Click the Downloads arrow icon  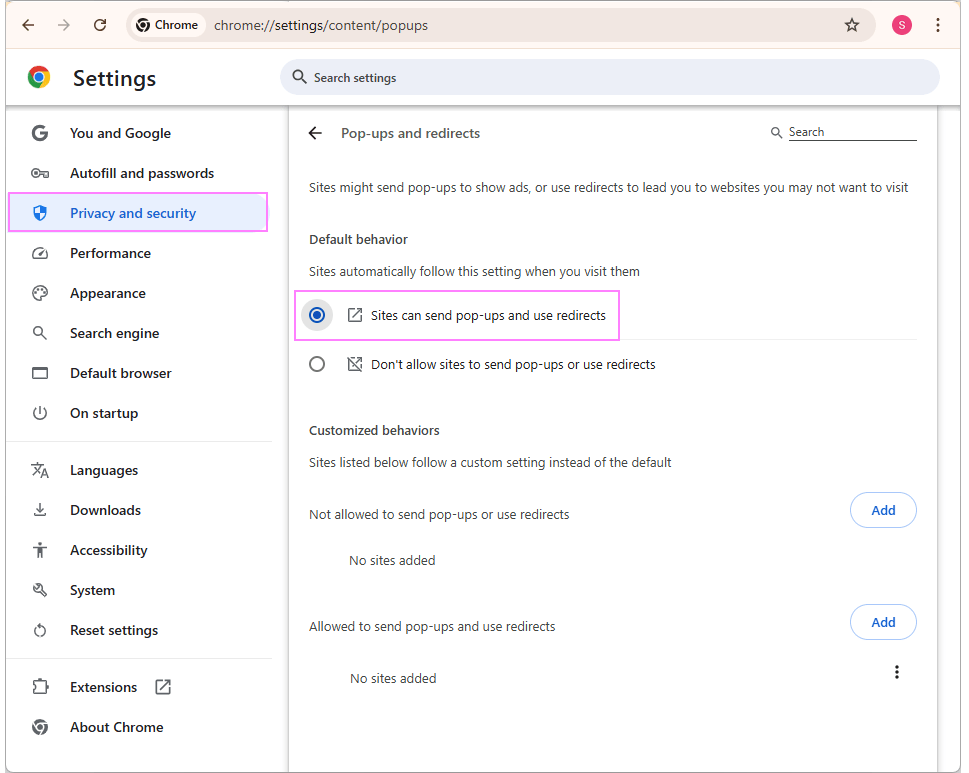pyautogui.click(x=40, y=510)
